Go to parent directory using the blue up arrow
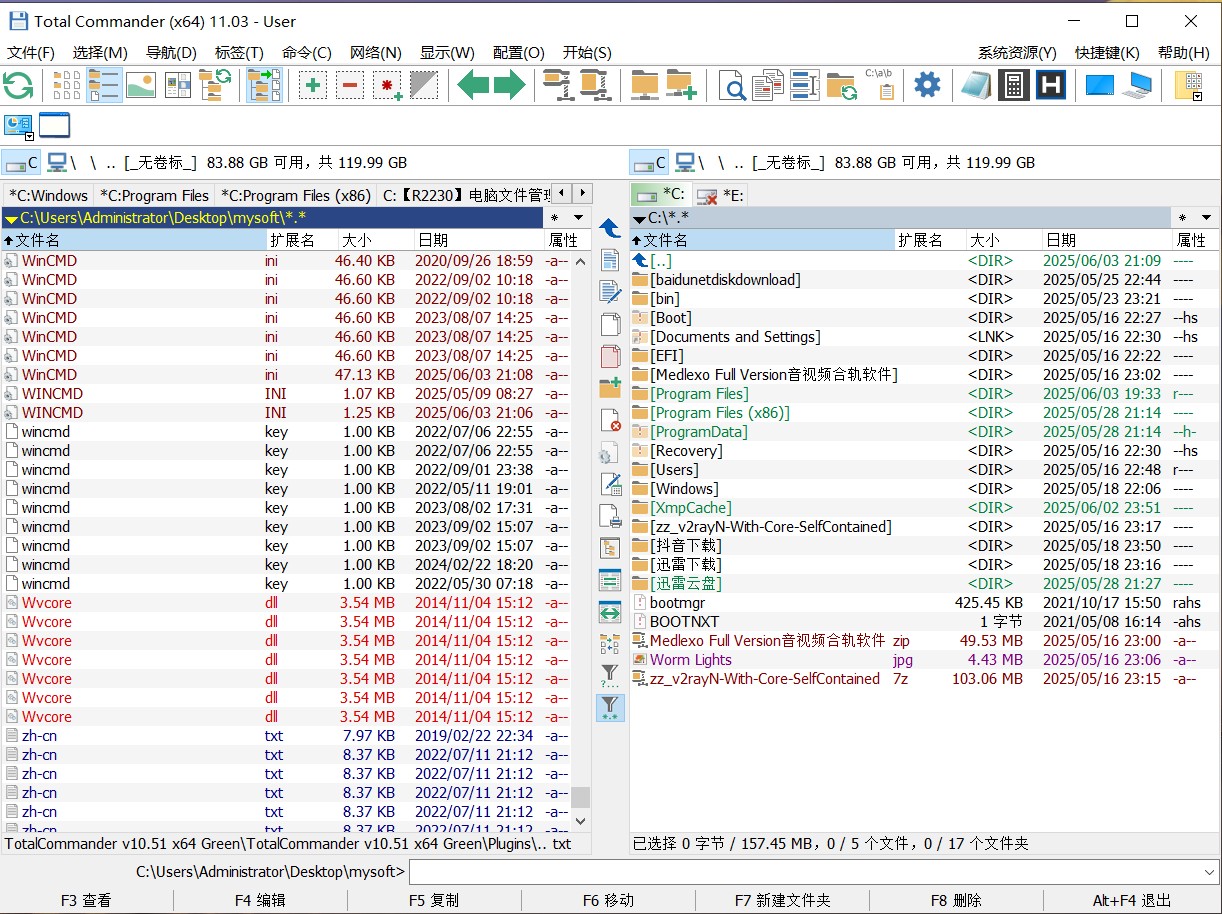Viewport: 1222px width, 914px height. tap(610, 228)
